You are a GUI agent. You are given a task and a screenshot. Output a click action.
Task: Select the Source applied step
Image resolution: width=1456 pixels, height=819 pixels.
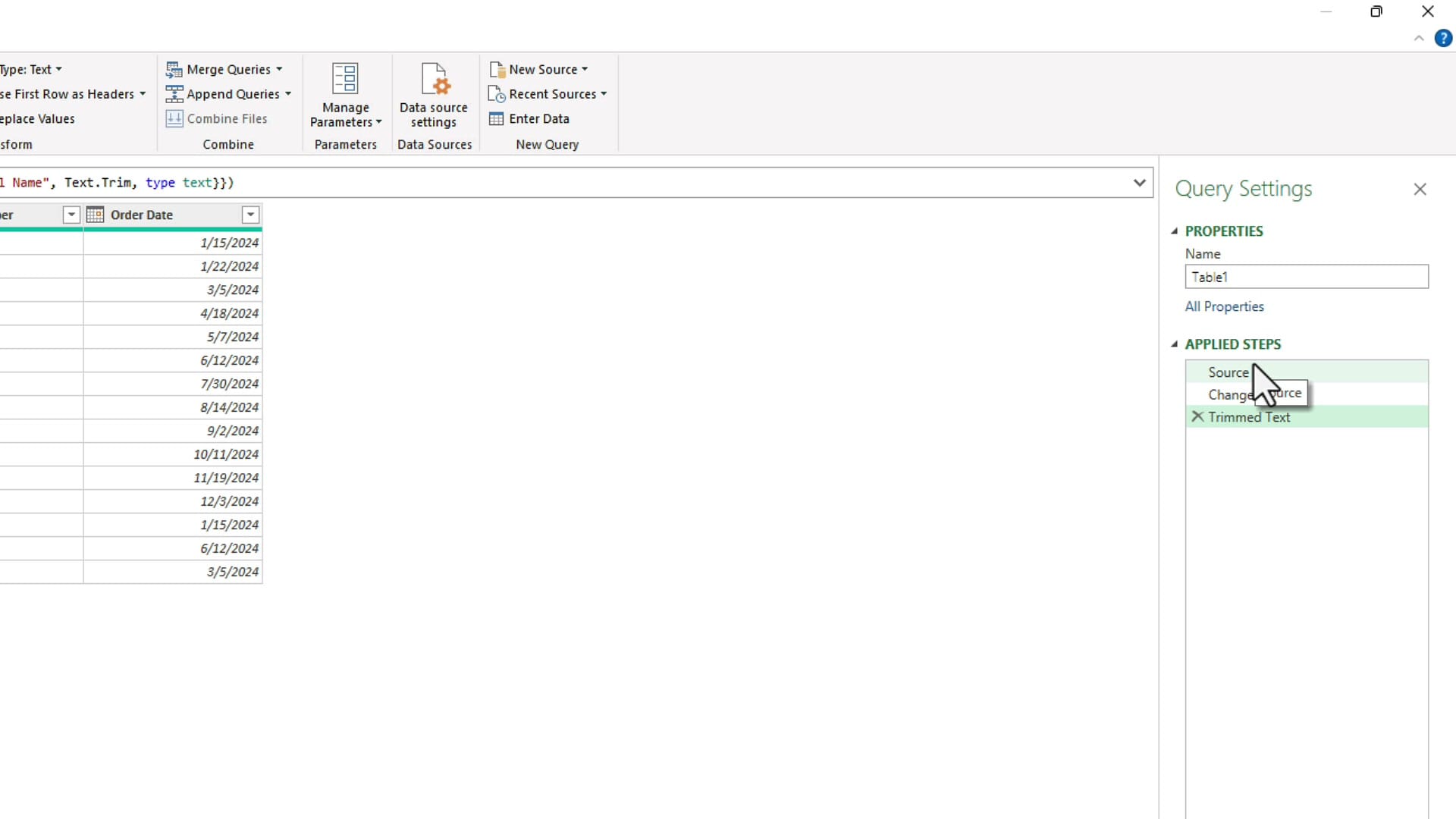1307,372
